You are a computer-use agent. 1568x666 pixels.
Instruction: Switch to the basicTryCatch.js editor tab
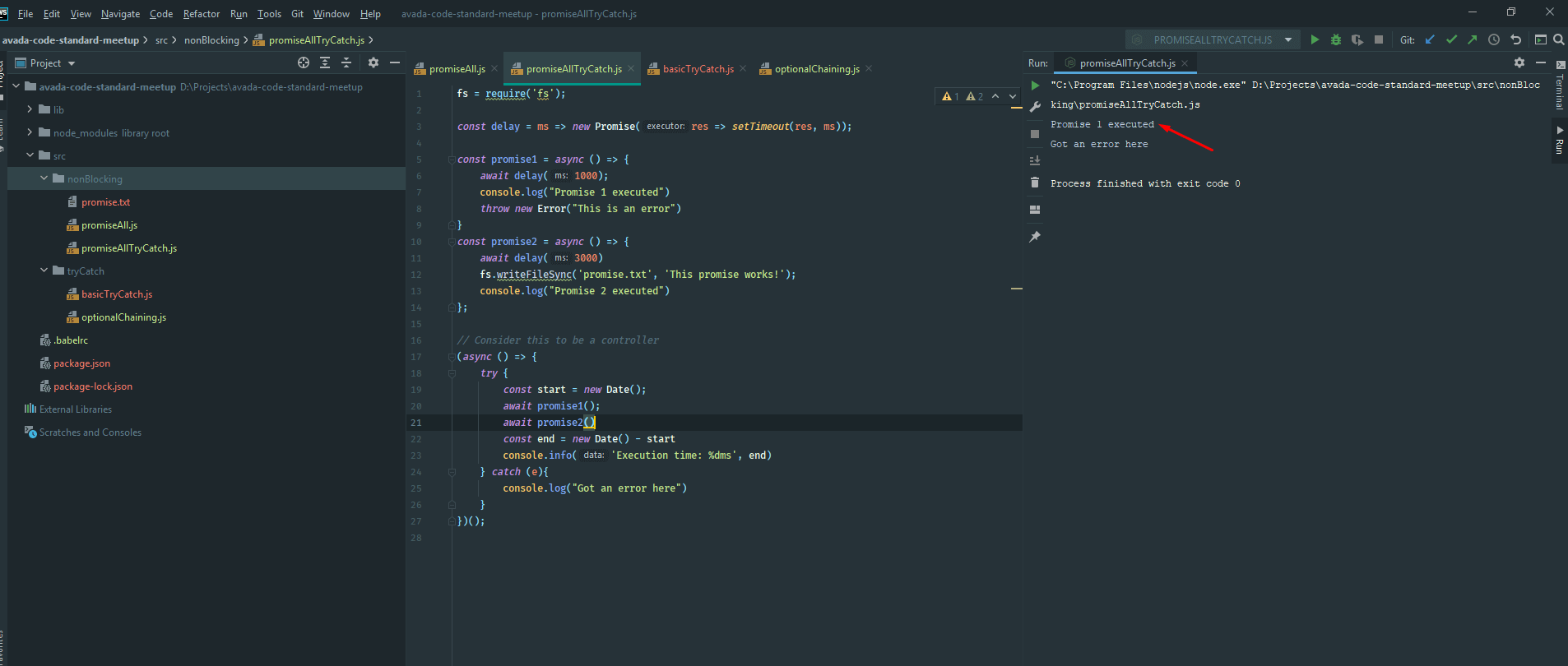698,69
